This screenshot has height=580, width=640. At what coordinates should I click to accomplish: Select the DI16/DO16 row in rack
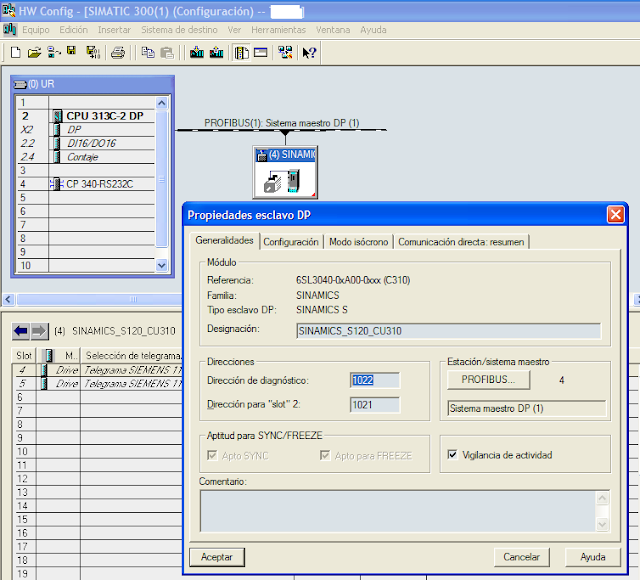tap(86, 143)
